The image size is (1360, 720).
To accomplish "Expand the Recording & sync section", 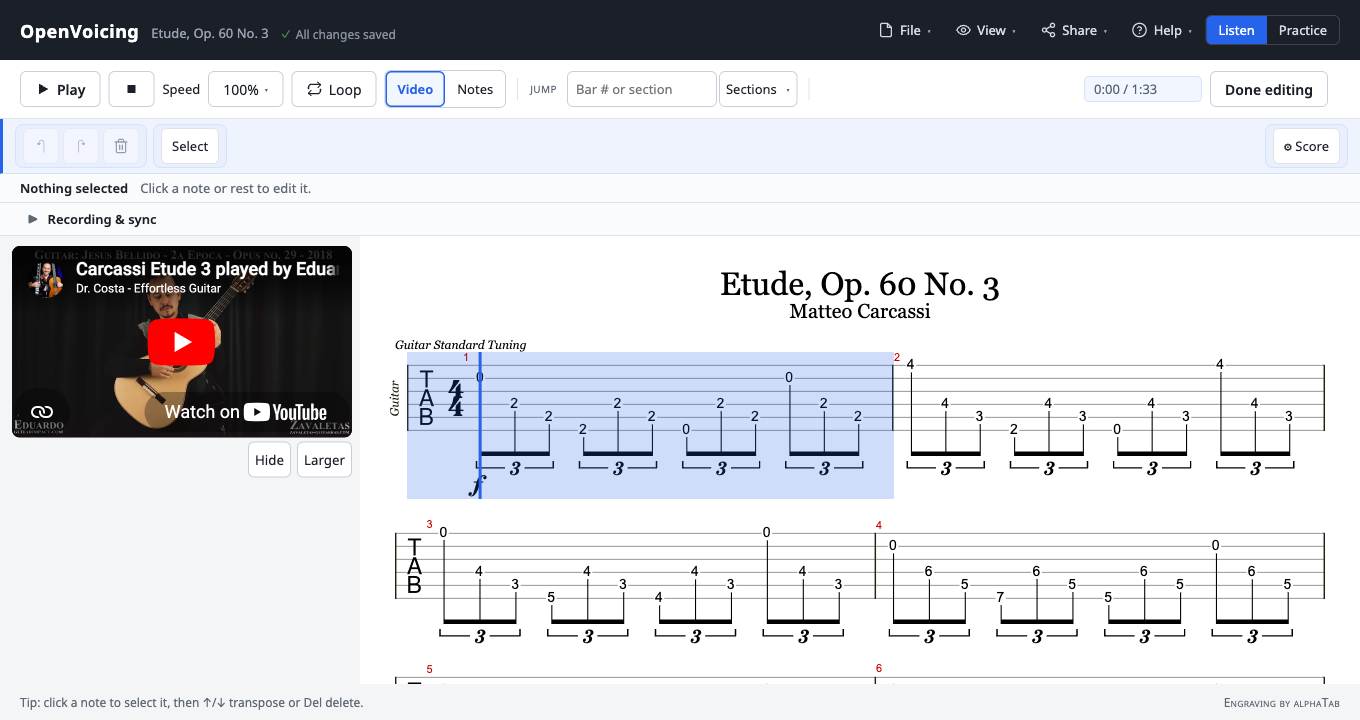I will [92, 219].
